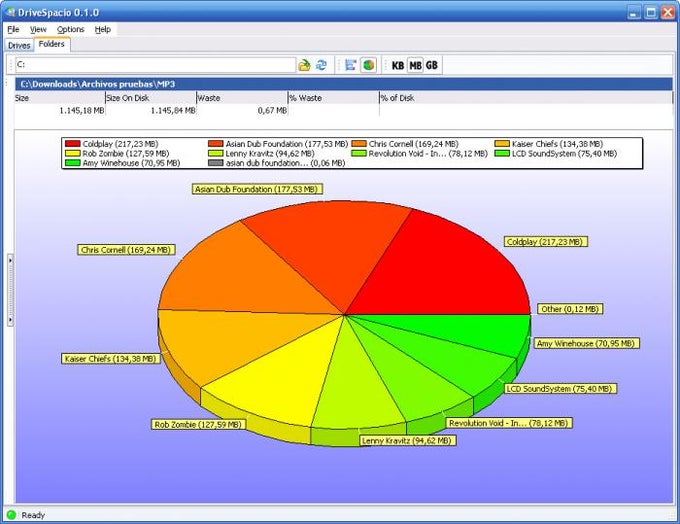Click the Rob Zombie (127,59 MB) pie label
Viewport: 680px width, 524px height.
click(198, 425)
